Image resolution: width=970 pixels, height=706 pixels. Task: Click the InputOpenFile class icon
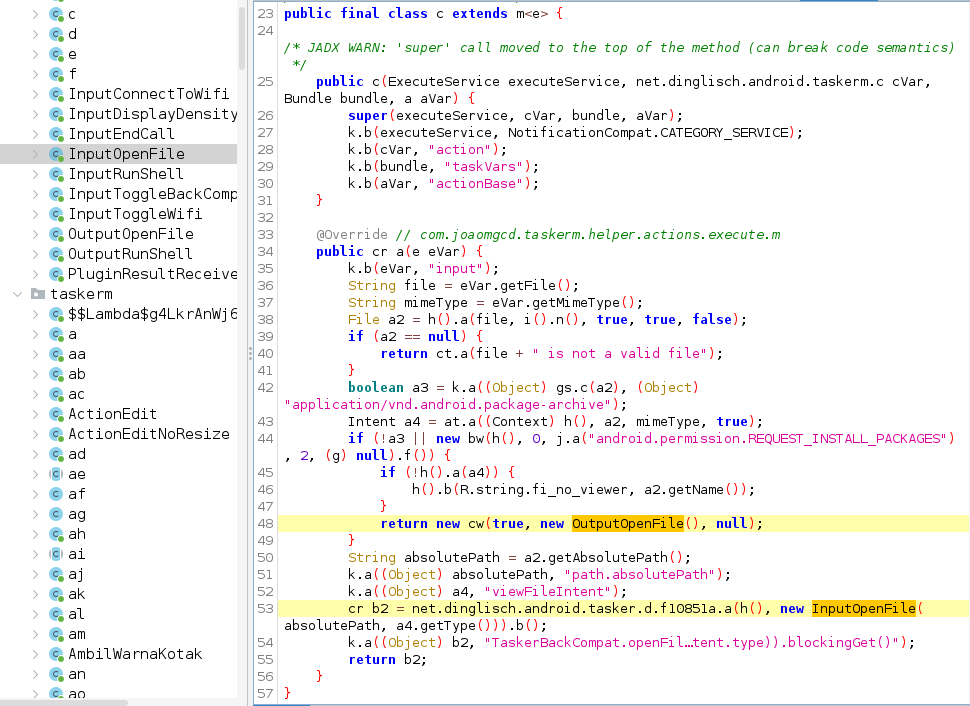(56, 154)
